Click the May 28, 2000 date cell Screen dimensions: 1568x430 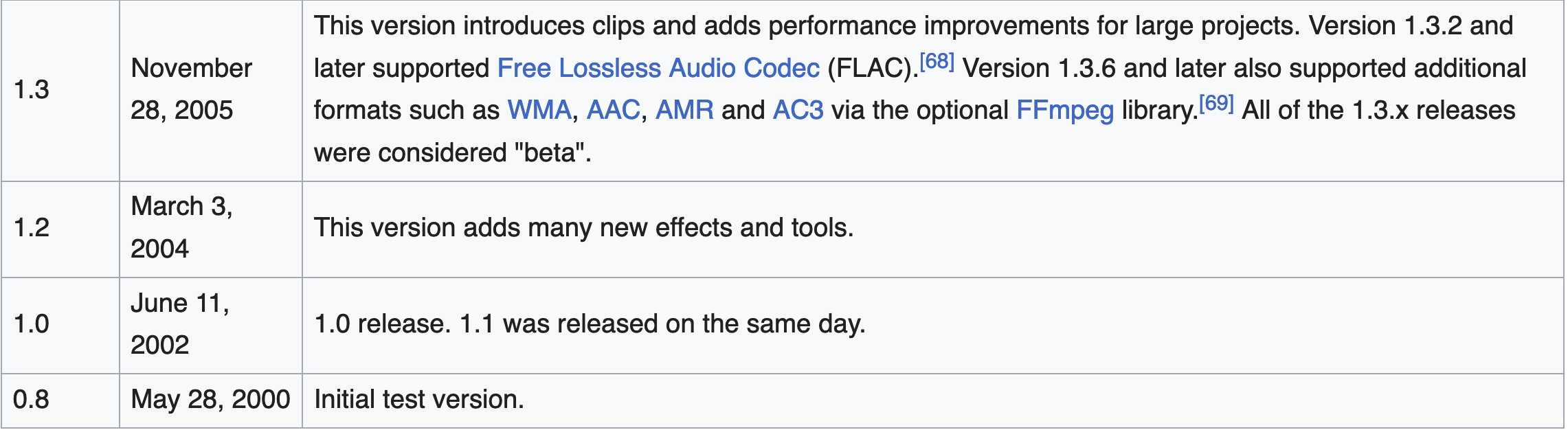click(210, 400)
